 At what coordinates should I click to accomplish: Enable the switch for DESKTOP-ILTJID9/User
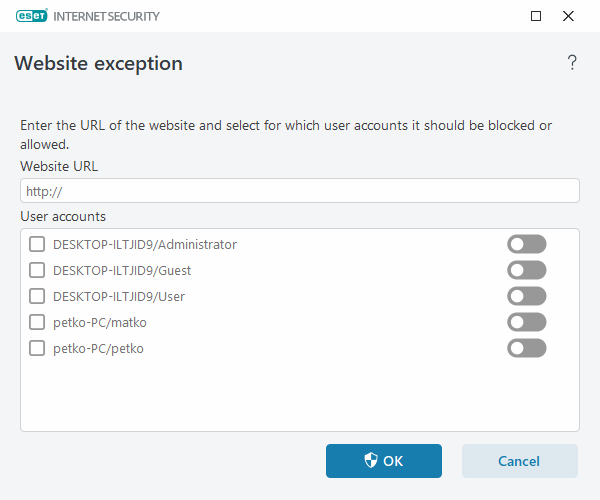(527, 296)
